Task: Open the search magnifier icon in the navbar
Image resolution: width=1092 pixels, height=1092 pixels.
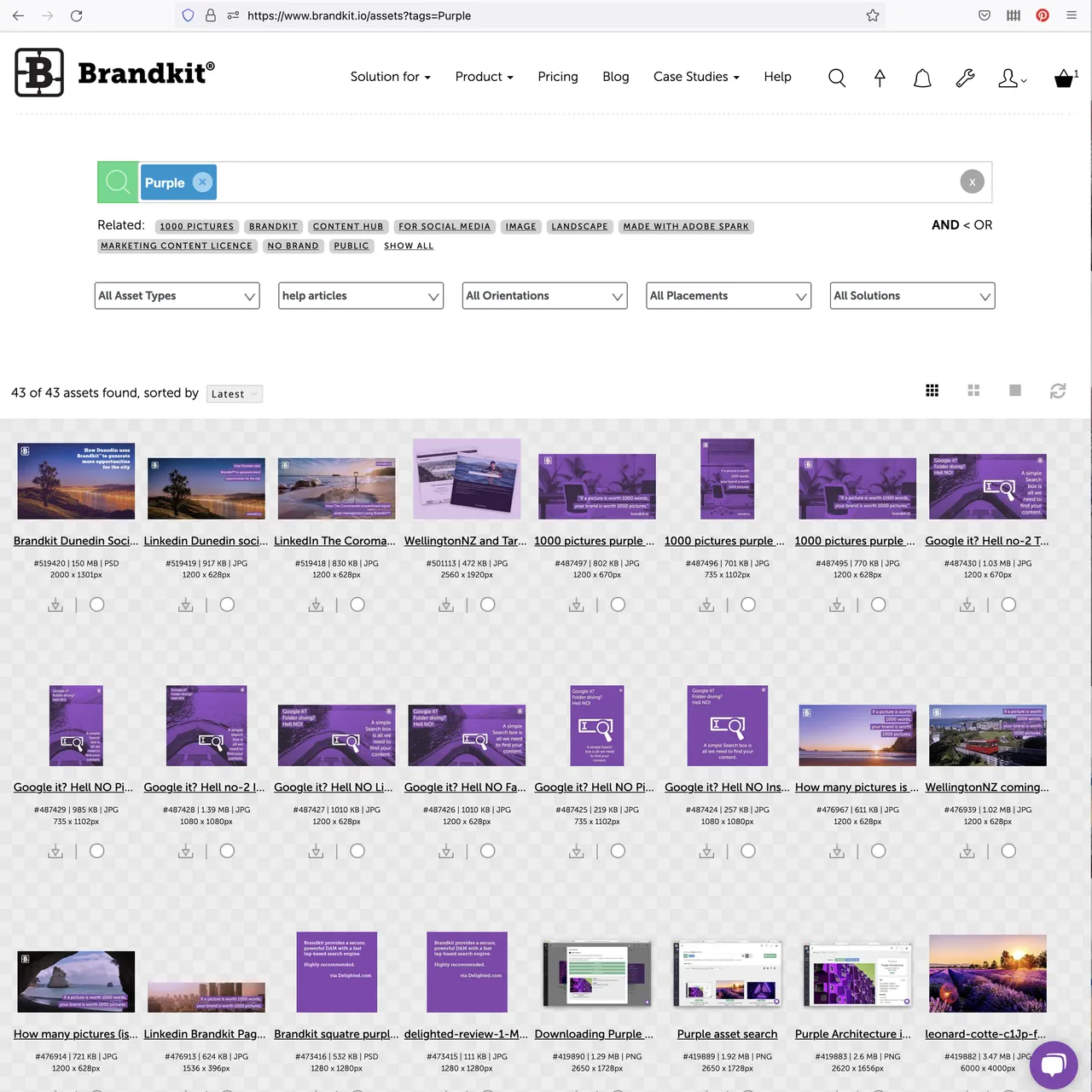Action: tap(836, 78)
